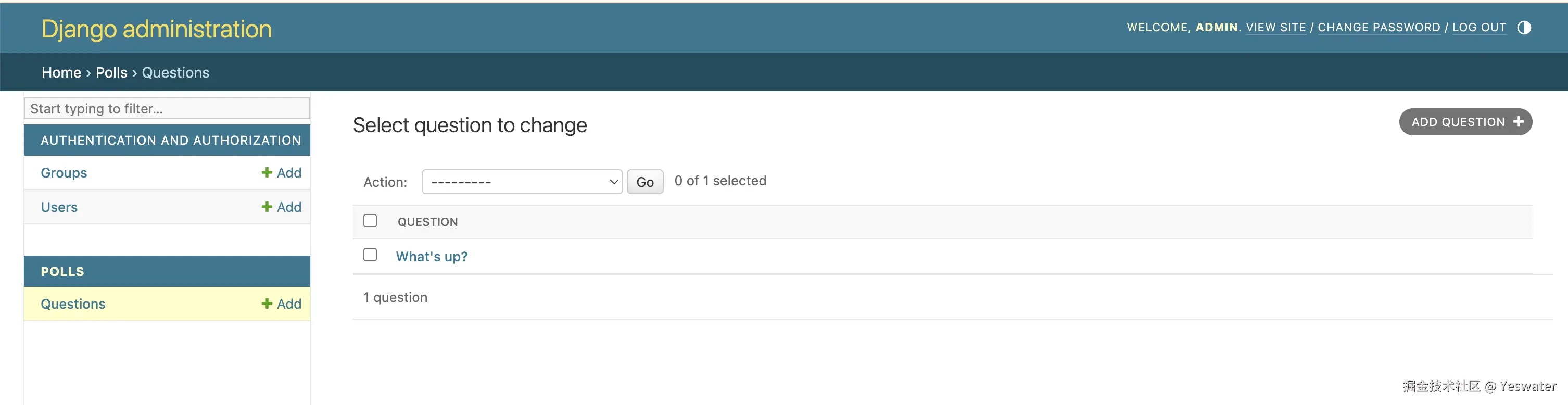Open the Users model link

tap(59, 207)
